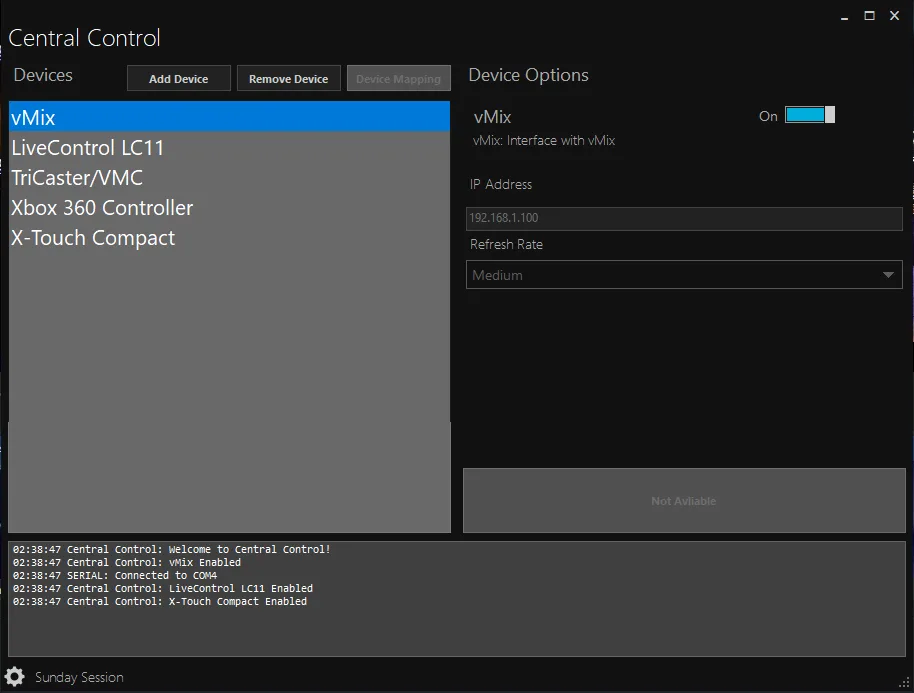
Task: Click the Sunday Session label
Action: point(79,677)
